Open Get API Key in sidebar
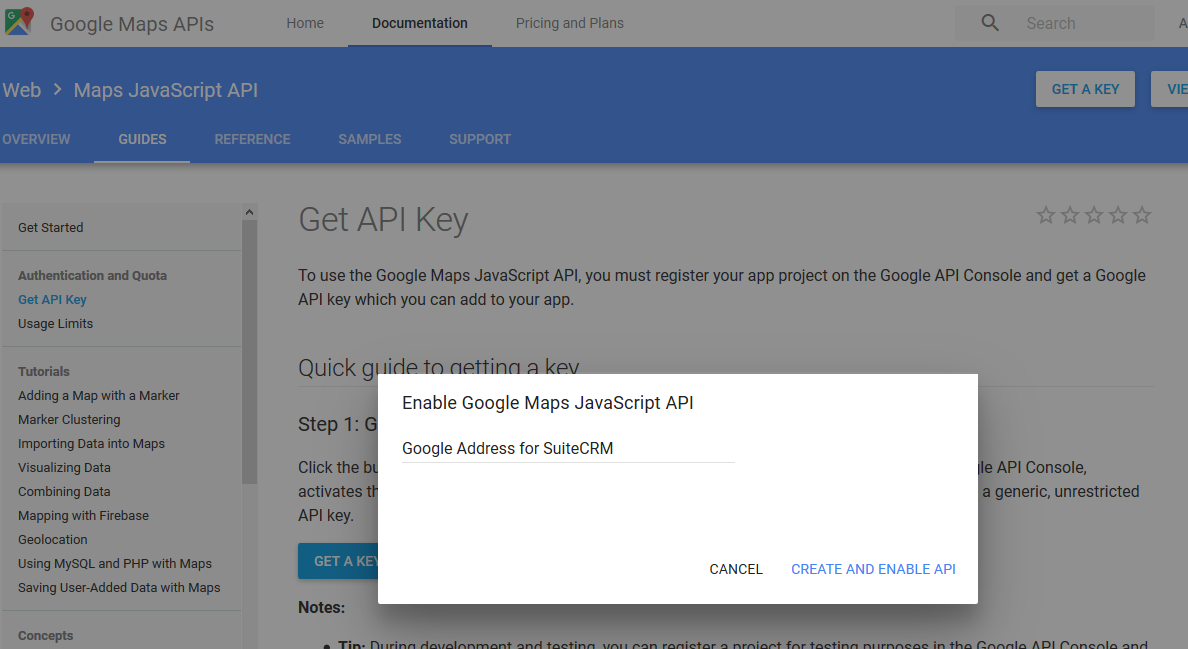The width and height of the screenshot is (1188, 649). click(52, 299)
